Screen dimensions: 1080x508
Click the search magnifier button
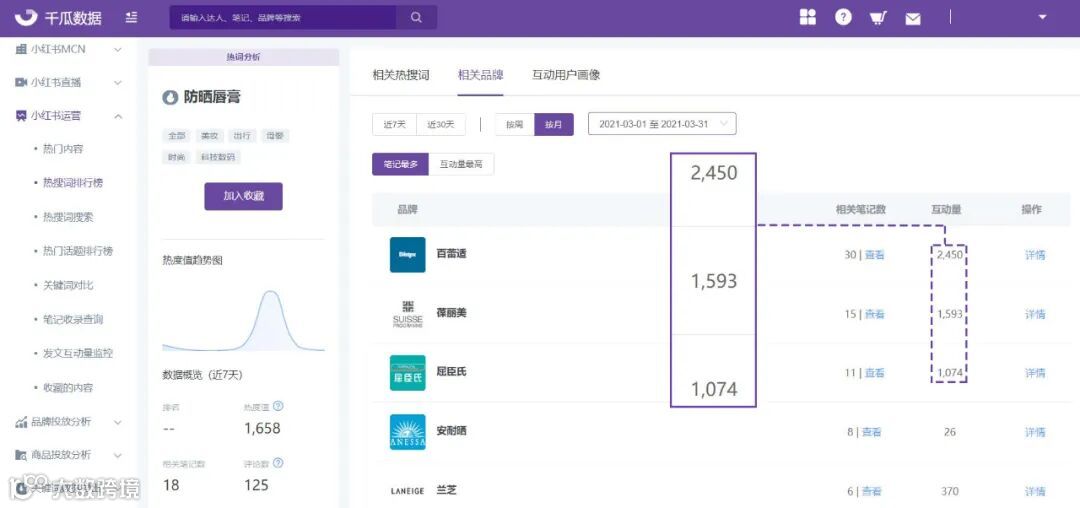coord(416,17)
